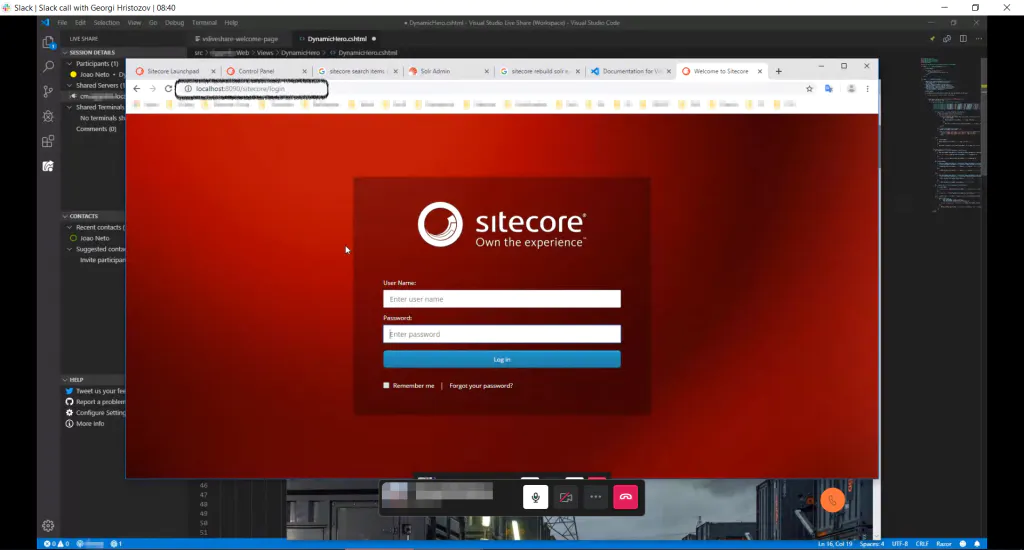Open notifications bell in status bar

[977, 543]
